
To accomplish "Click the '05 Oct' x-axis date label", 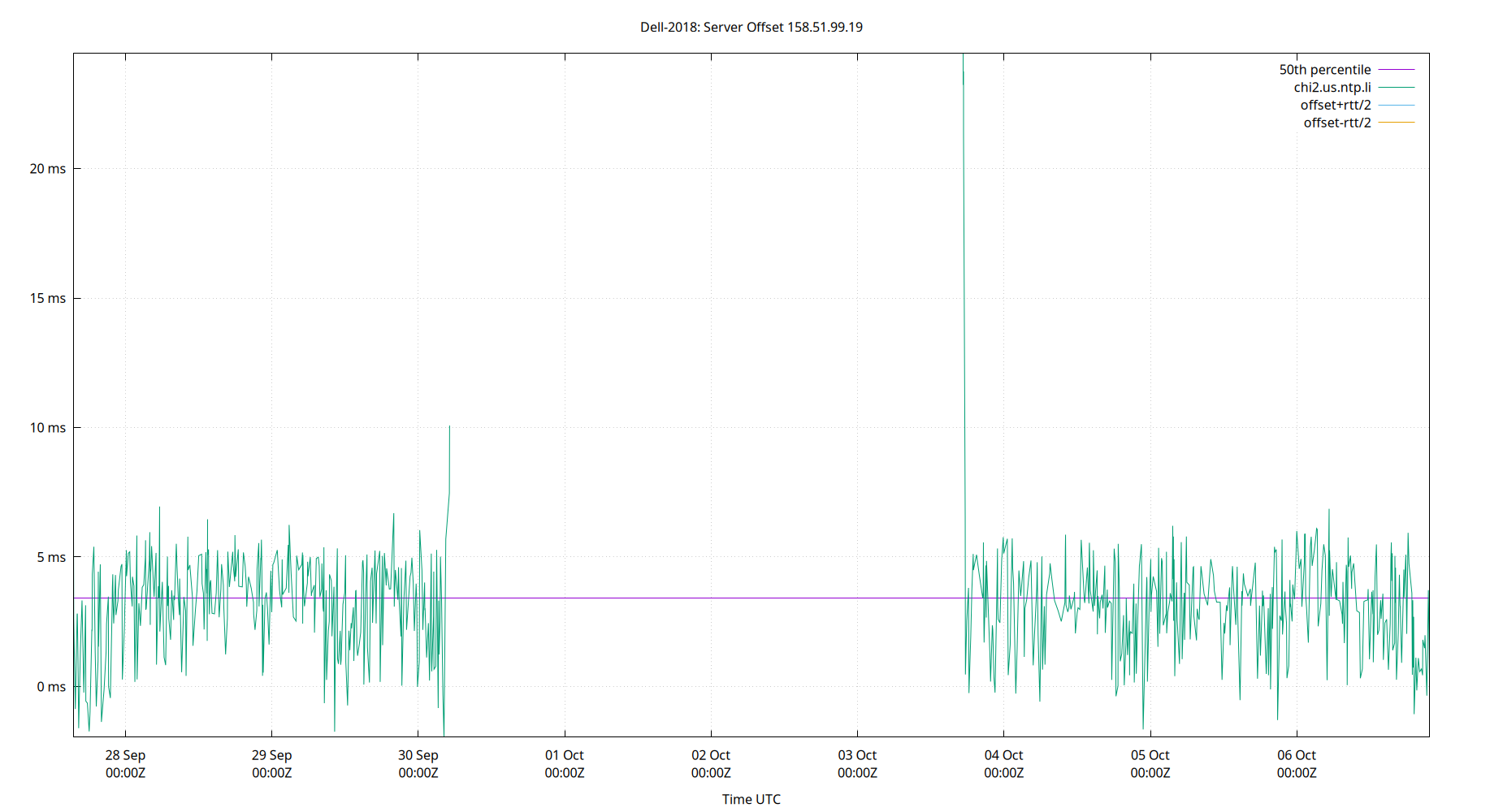I will 1150,755.
